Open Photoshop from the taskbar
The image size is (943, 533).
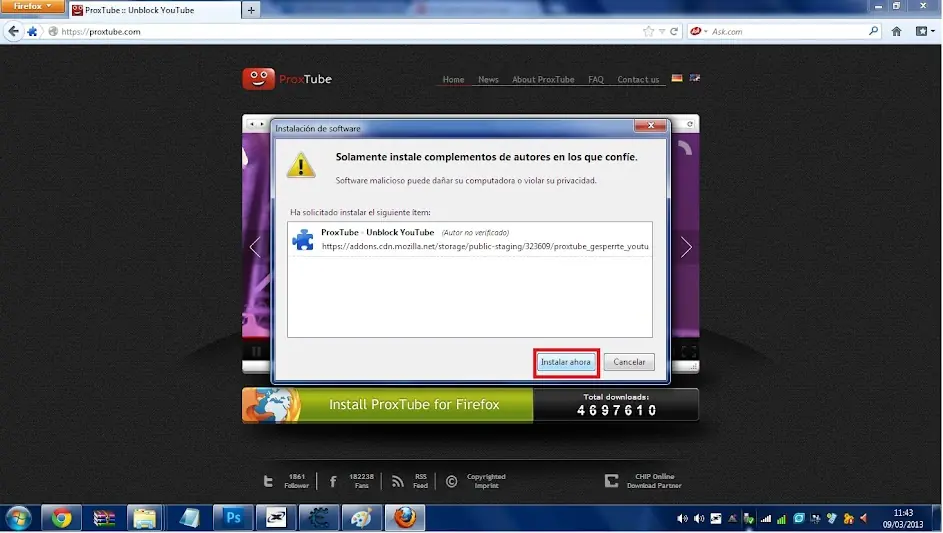click(x=233, y=518)
